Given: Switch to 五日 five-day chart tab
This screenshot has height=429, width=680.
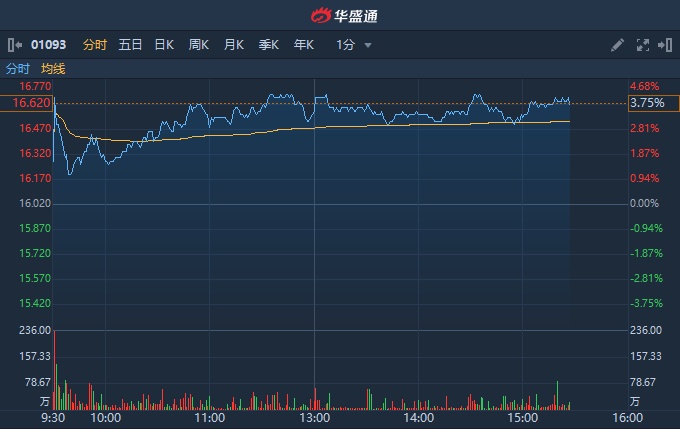Looking at the screenshot, I should pos(130,45).
